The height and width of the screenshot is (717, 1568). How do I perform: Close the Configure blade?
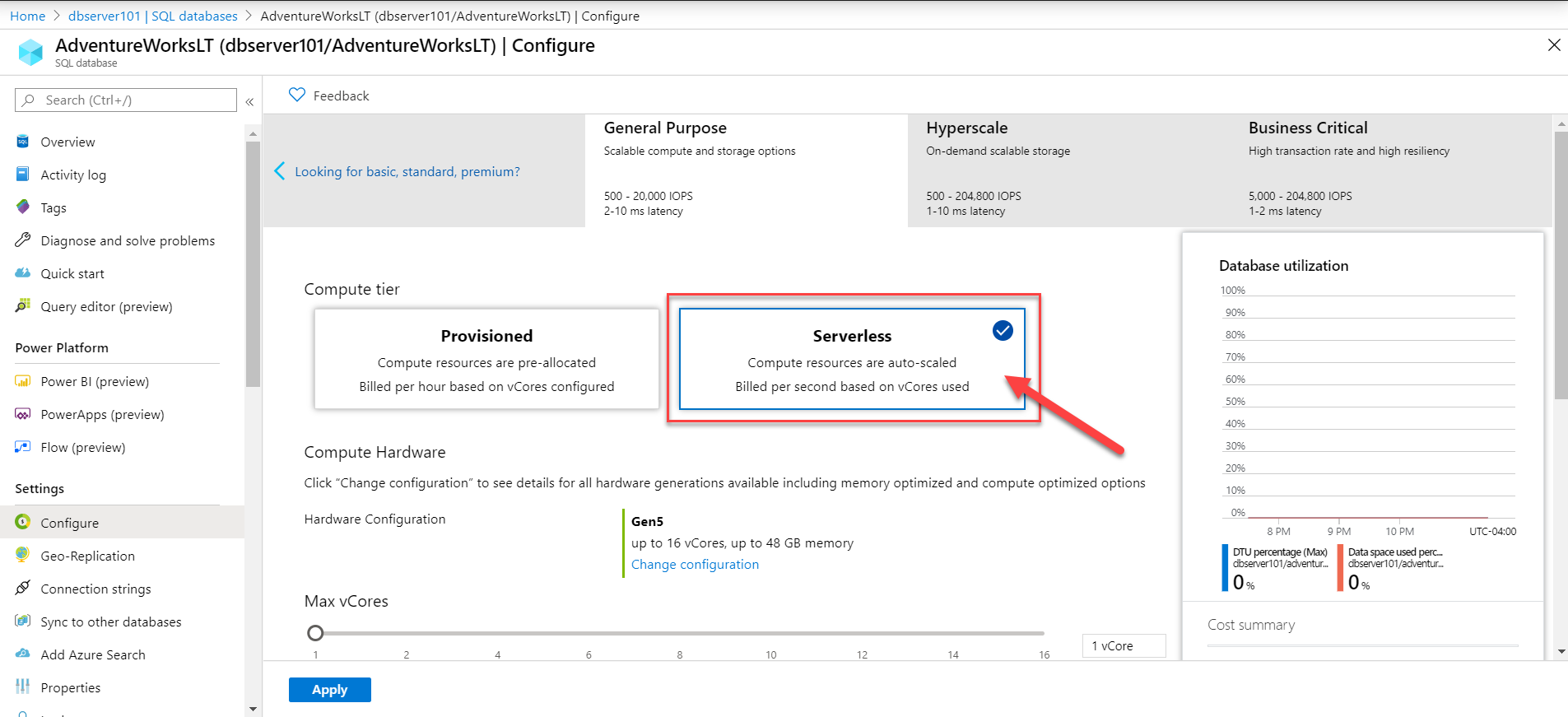click(1554, 45)
